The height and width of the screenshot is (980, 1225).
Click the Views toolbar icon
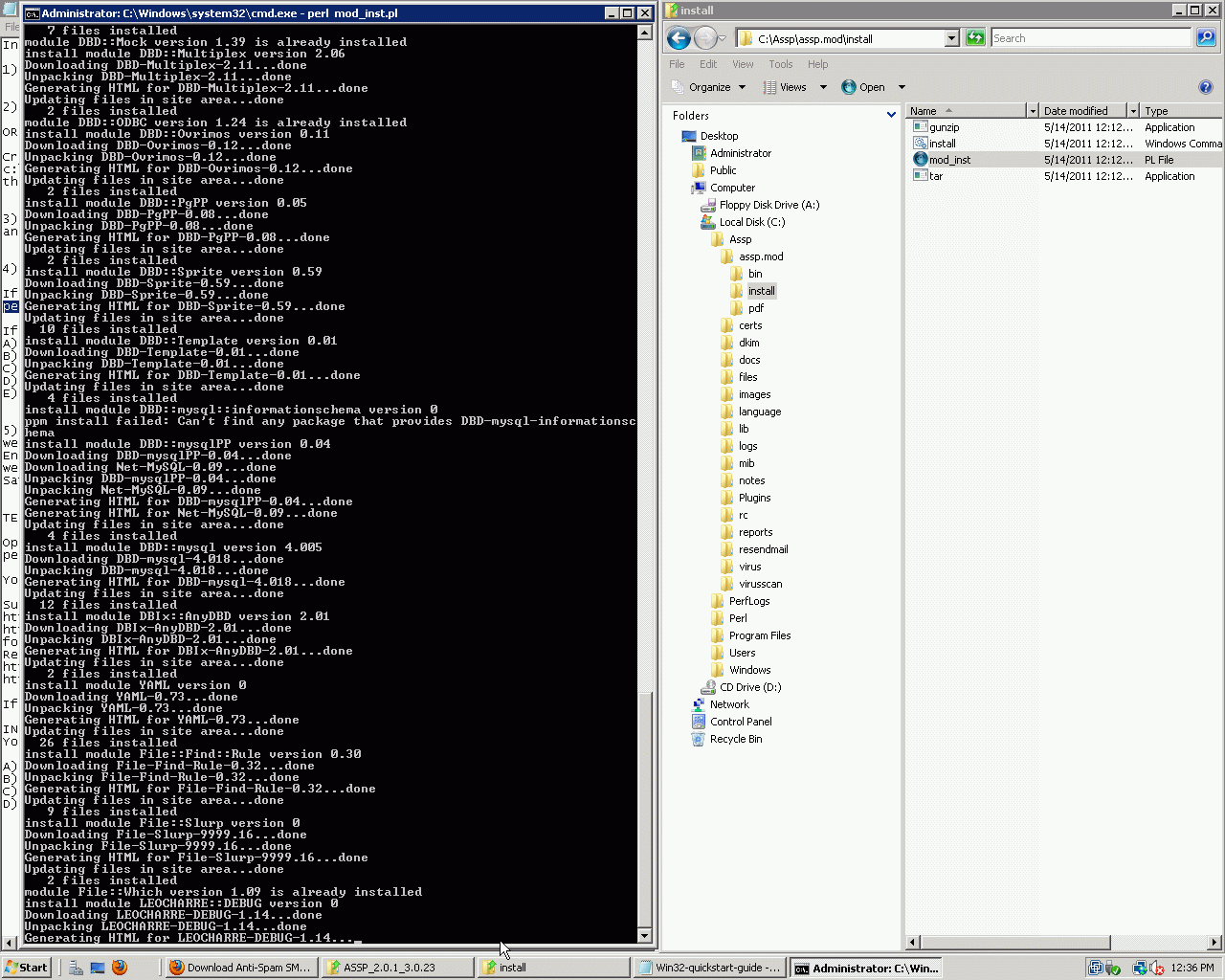[769, 87]
